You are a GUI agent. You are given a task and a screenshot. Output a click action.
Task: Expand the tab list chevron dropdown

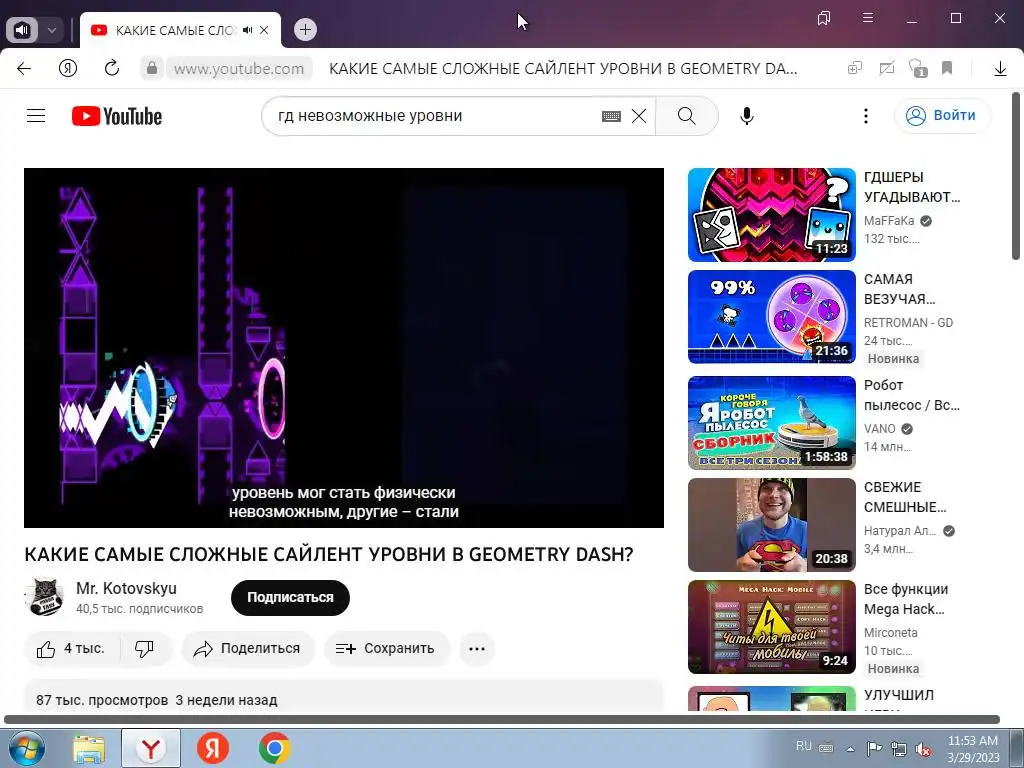[52, 30]
